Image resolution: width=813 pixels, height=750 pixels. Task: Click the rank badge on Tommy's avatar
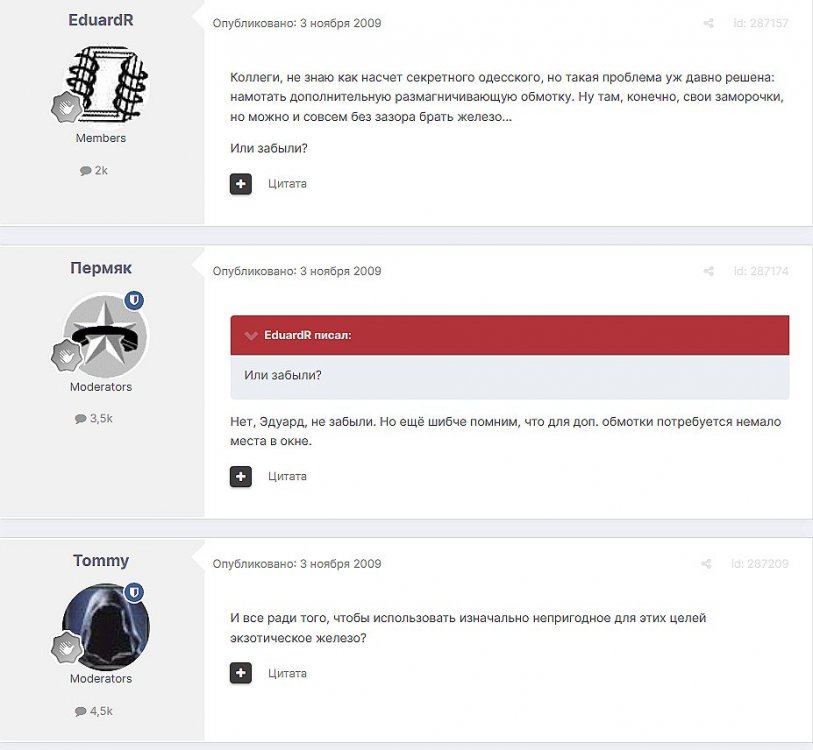[67, 647]
